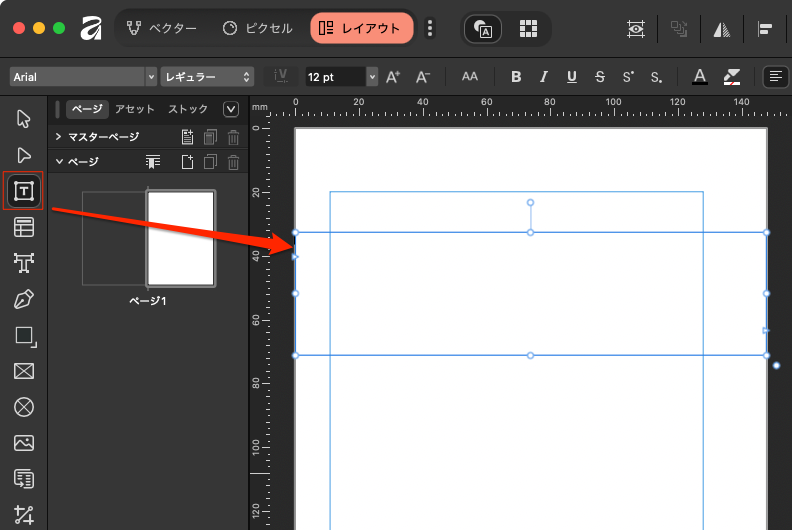Select the Place Image tool

pyautogui.click(x=24, y=443)
